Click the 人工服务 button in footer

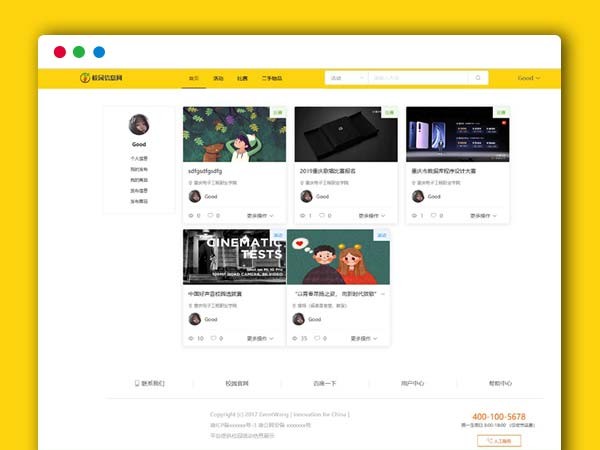point(498,440)
